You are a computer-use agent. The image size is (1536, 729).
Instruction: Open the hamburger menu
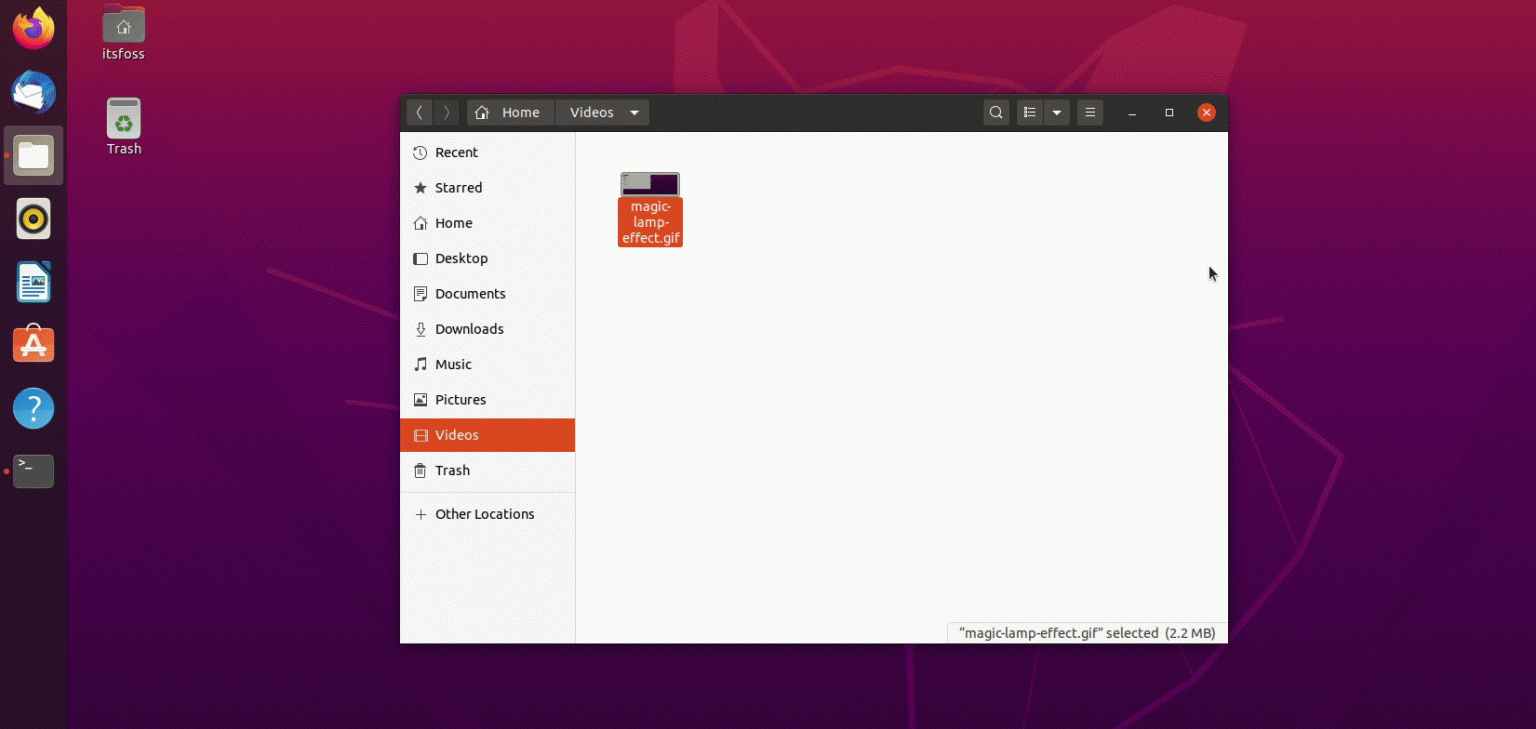(x=1089, y=112)
